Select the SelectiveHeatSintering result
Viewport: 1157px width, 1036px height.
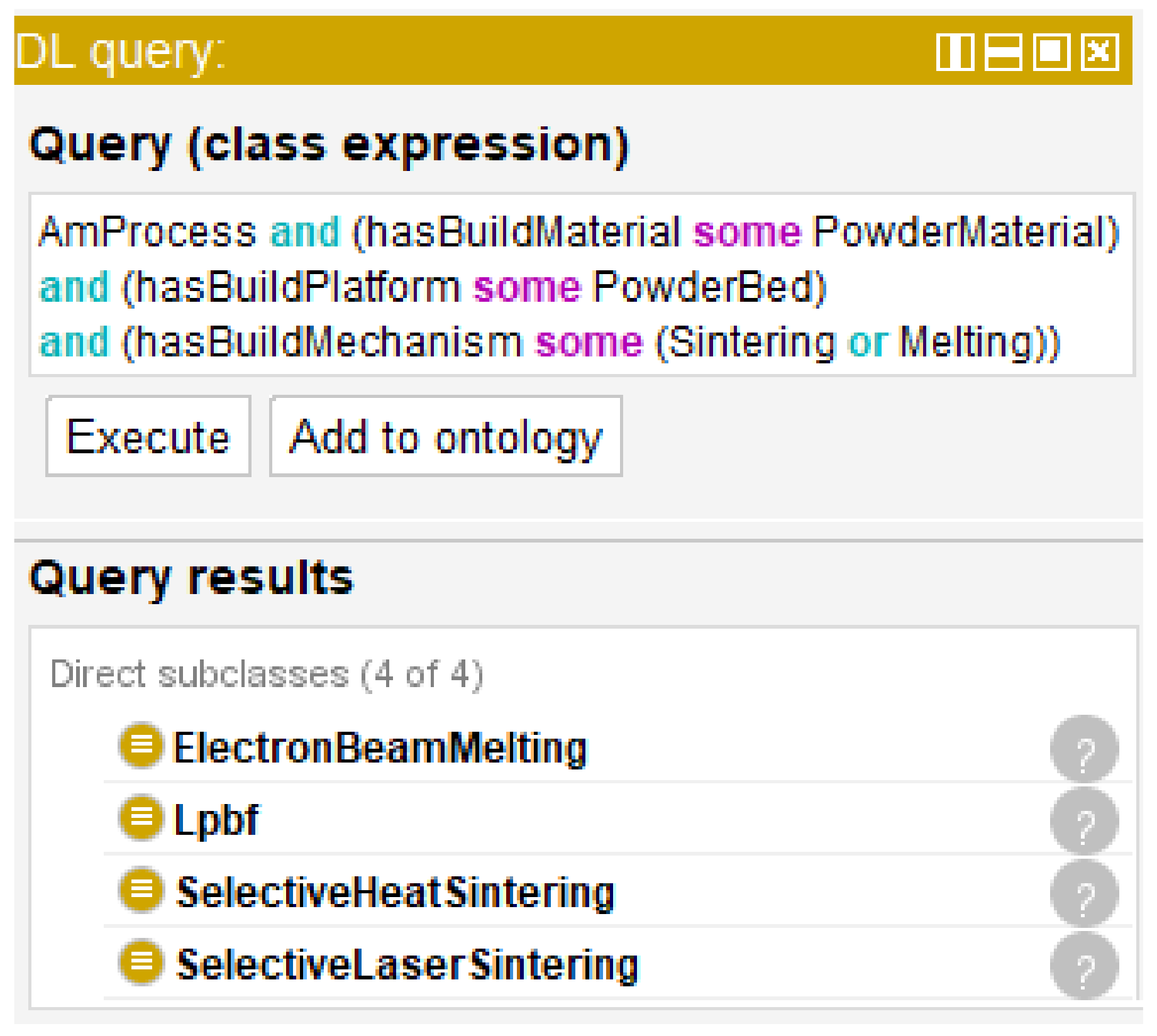395,892
